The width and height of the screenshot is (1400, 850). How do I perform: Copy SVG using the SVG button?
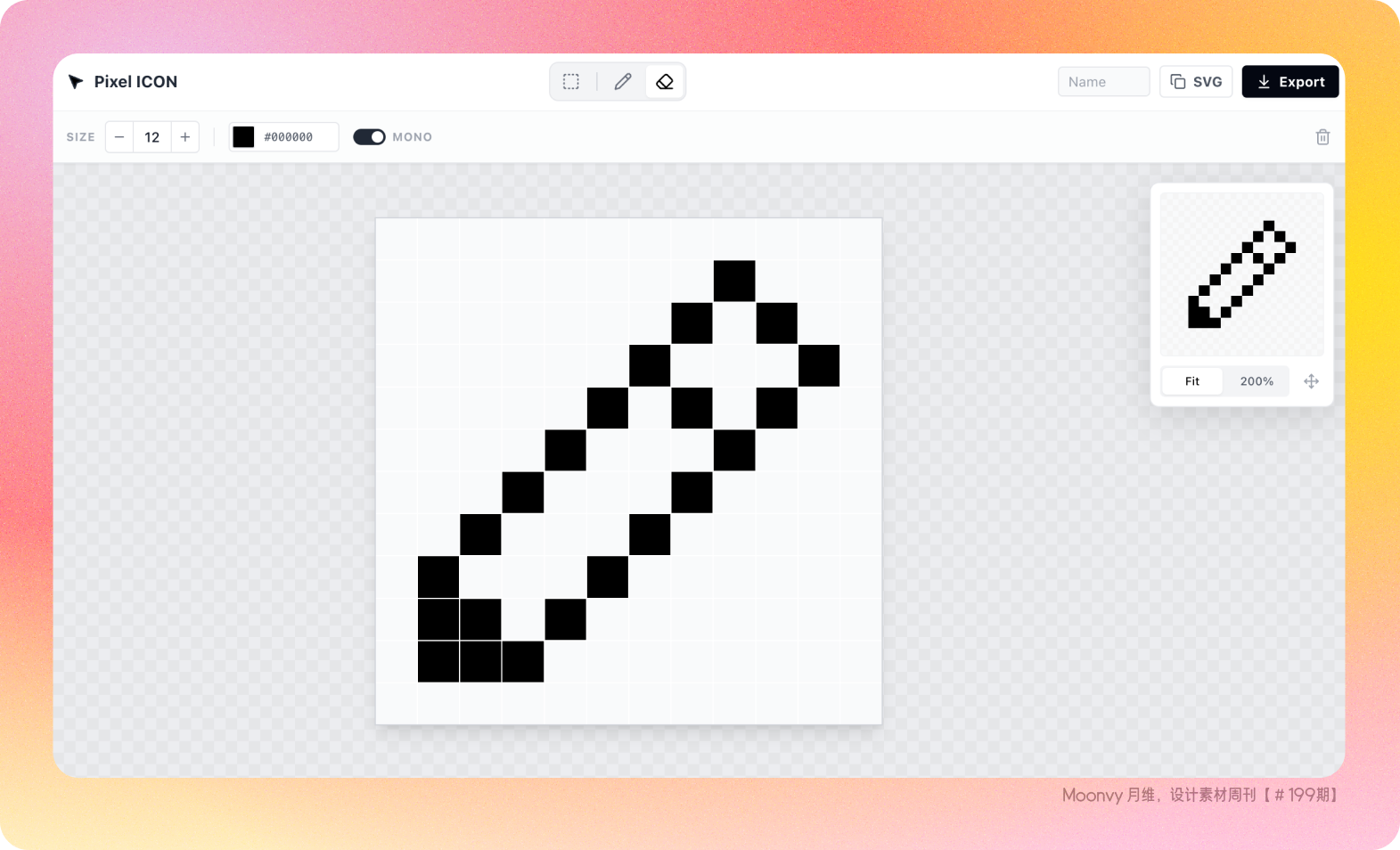pos(1197,82)
